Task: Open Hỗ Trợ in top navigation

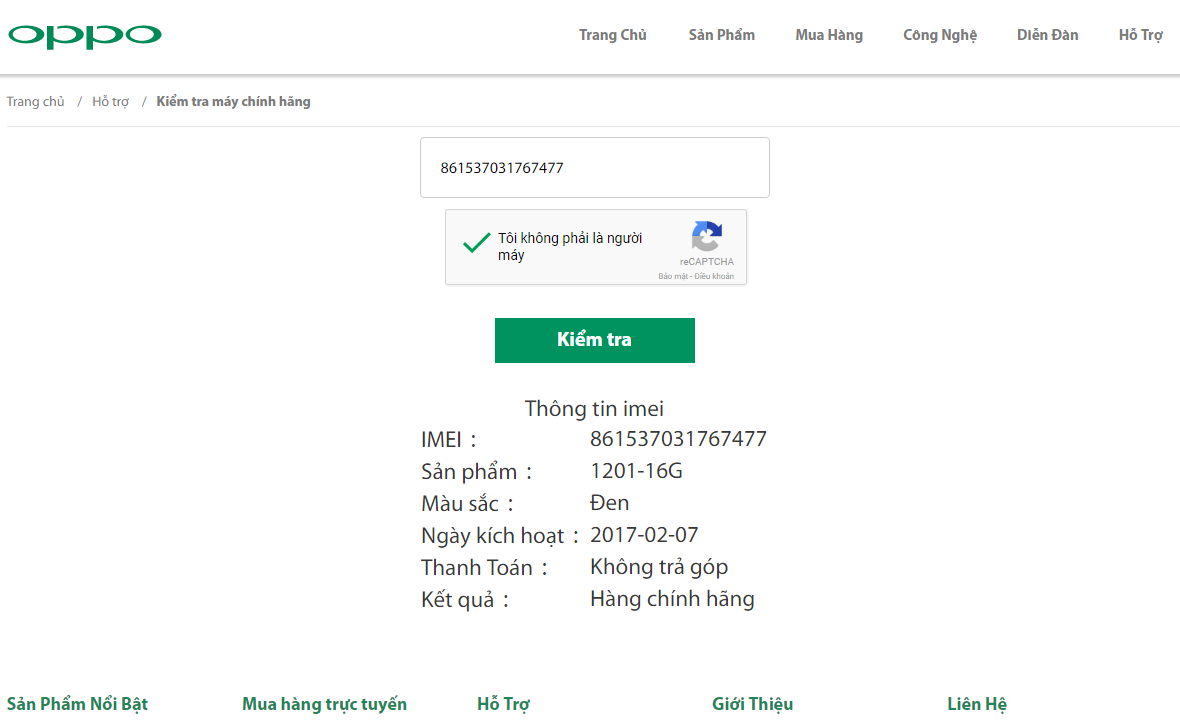Action: [1141, 35]
